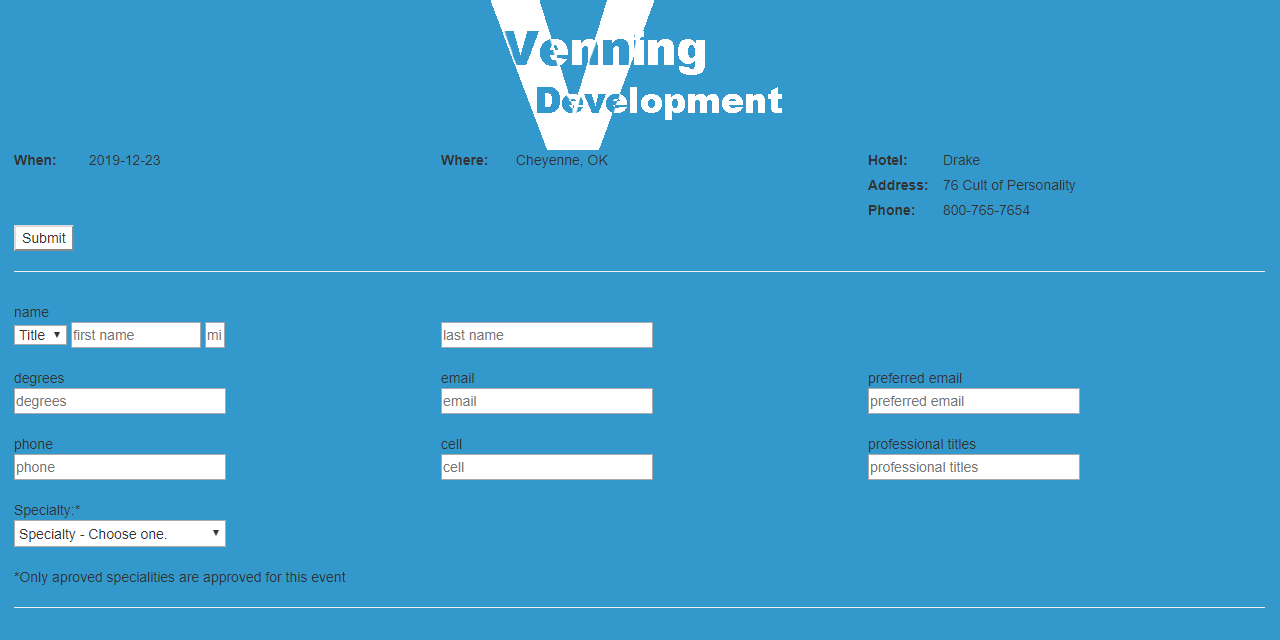Click the preferred email input field
Screen dimensions: 1280x640
[x=974, y=401]
